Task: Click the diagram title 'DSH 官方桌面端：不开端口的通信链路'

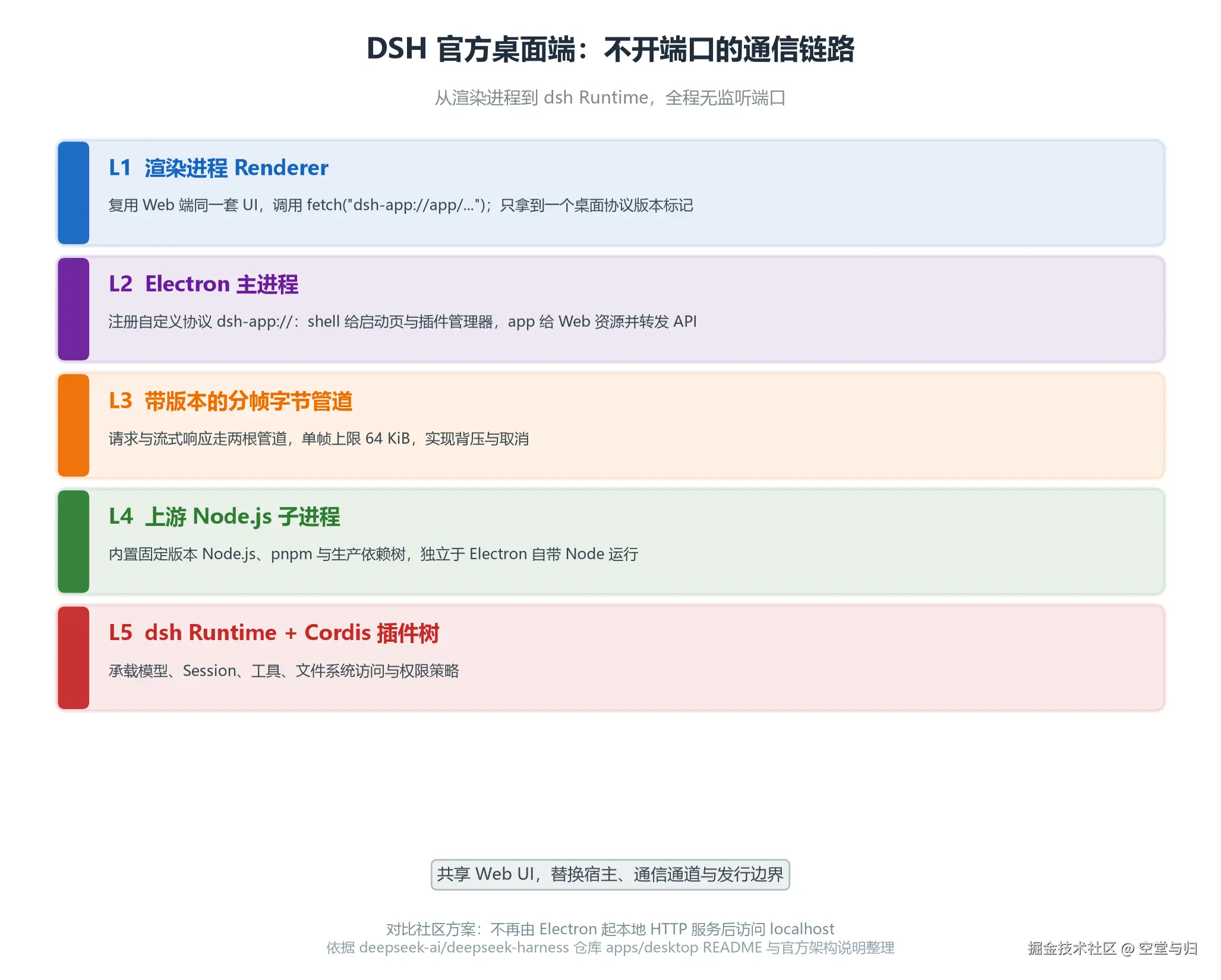Action: click(610, 49)
